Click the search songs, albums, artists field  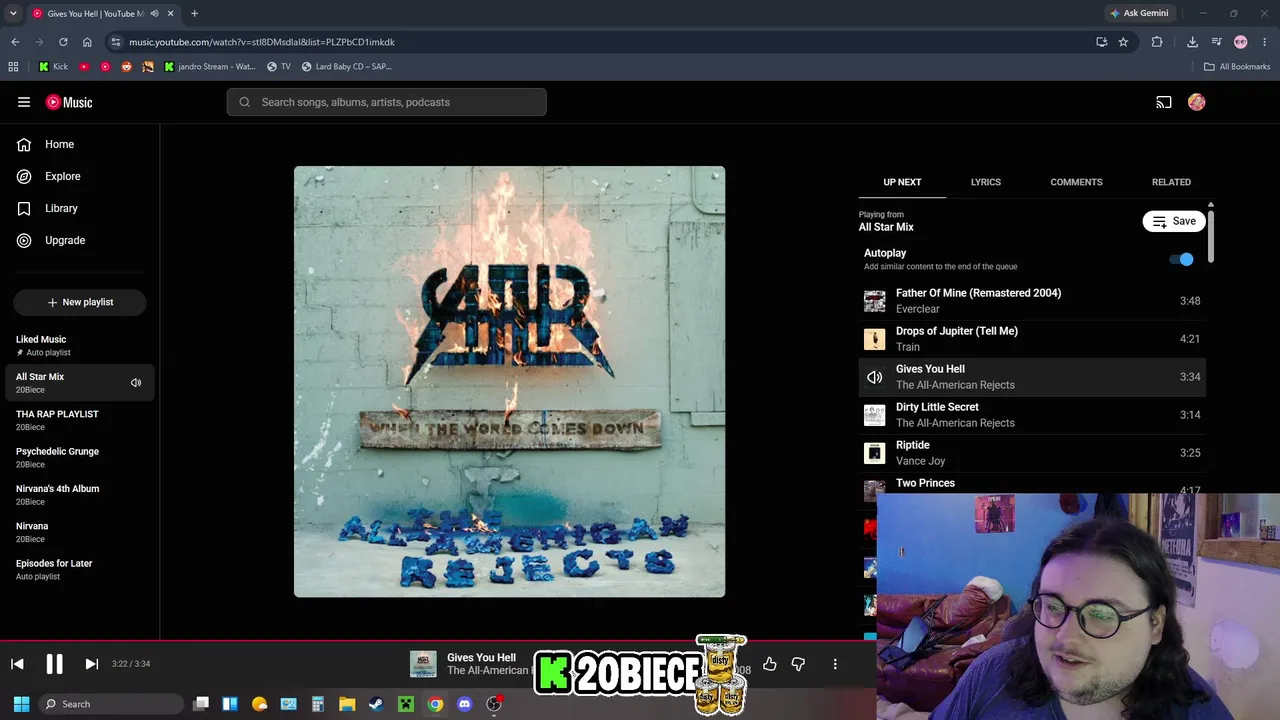pos(386,102)
